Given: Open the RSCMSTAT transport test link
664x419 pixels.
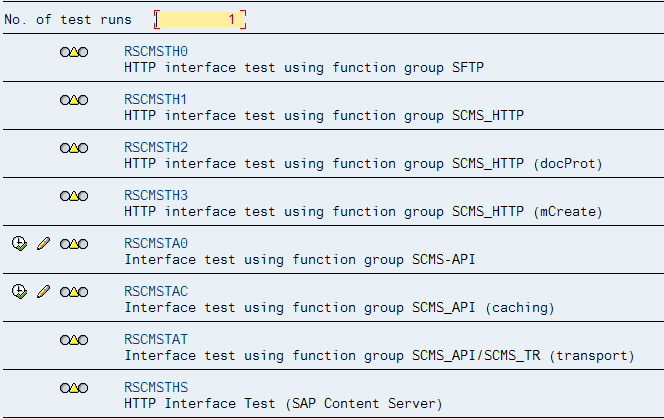Looking at the screenshot, I should pyautogui.click(x=156, y=339).
